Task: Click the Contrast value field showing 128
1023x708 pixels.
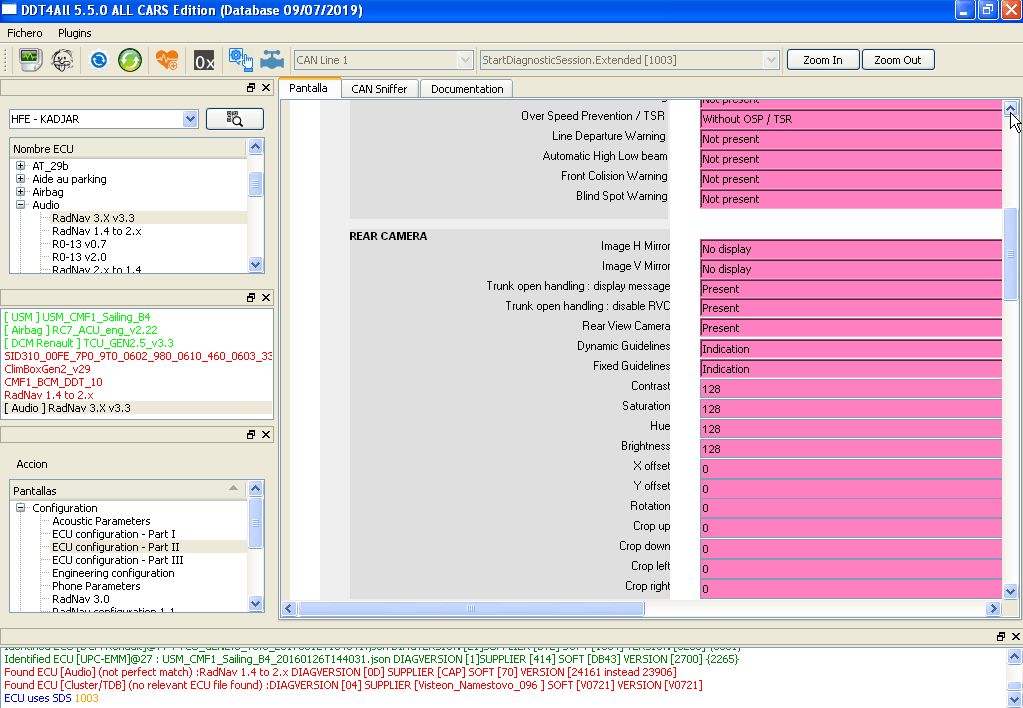Action: coord(851,389)
